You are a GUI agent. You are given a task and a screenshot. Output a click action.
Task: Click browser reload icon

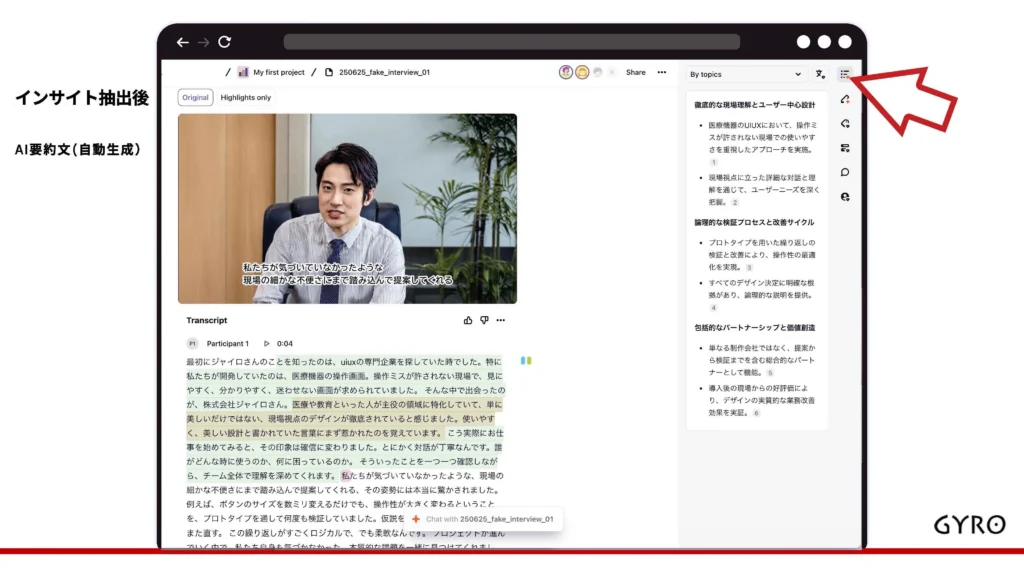pyautogui.click(x=224, y=42)
